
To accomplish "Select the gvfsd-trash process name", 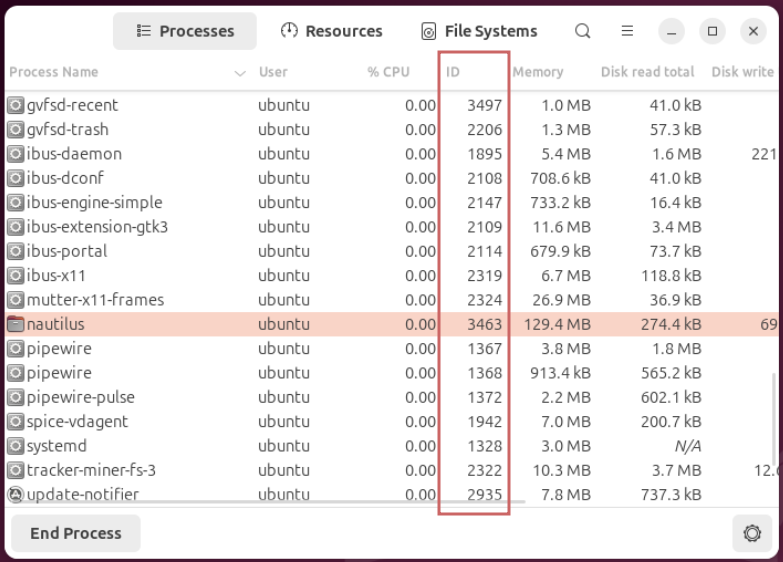I will point(67,129).
